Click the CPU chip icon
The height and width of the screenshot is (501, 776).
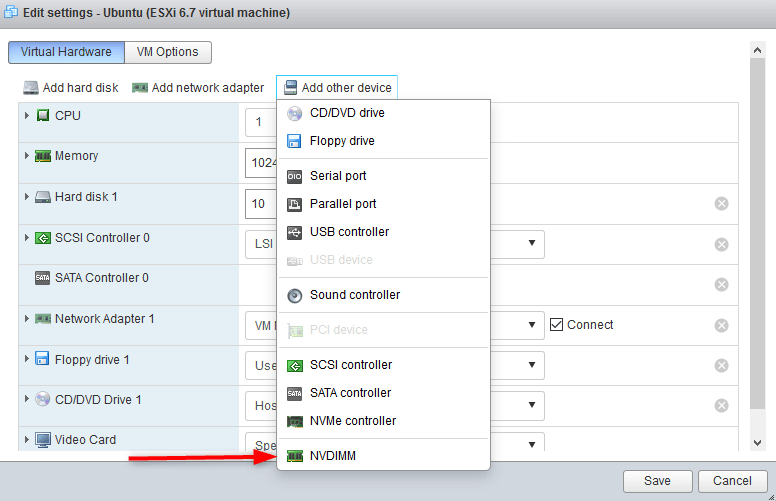43,115
